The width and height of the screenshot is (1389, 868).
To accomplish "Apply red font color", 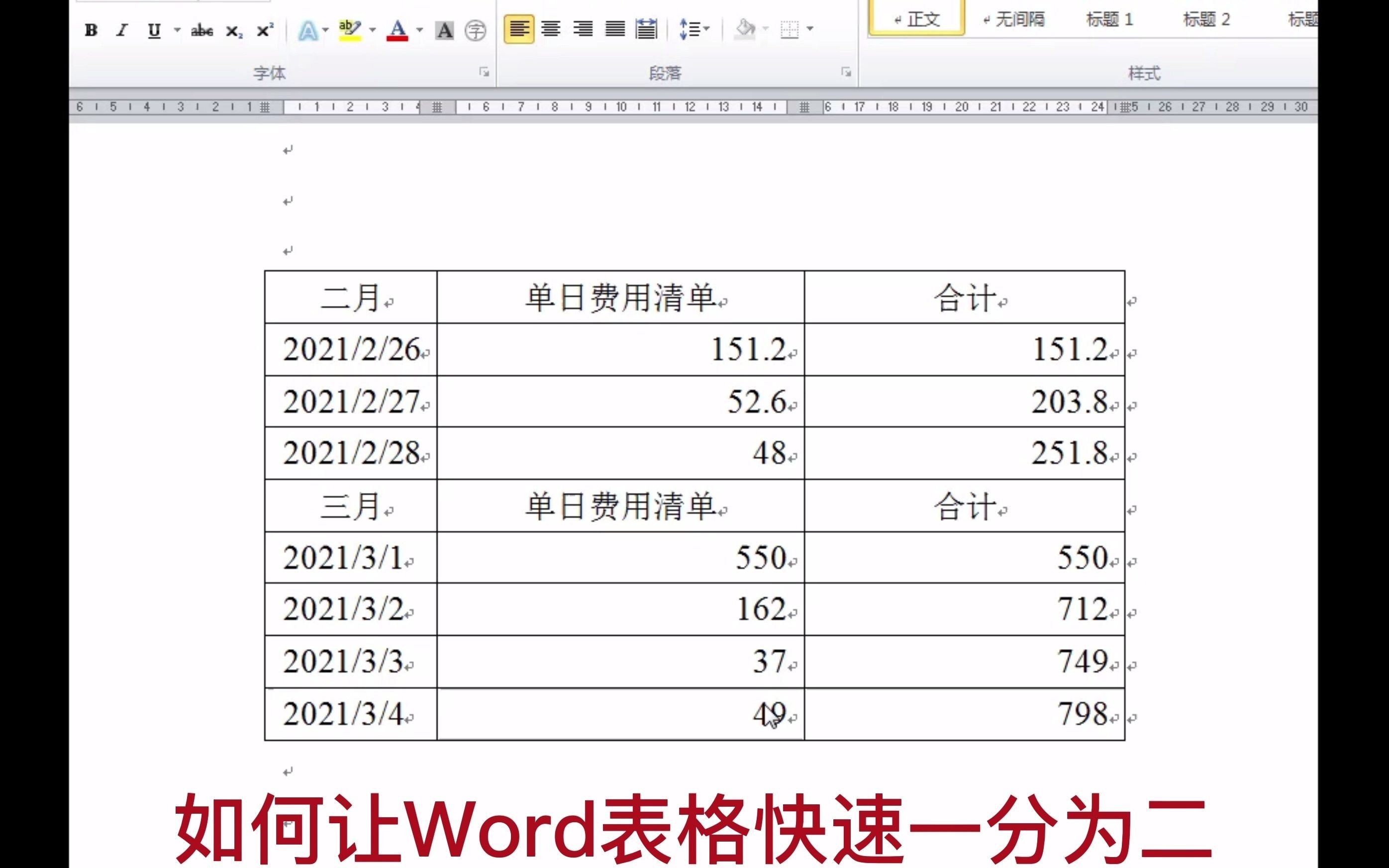I will tap(397, 30).
